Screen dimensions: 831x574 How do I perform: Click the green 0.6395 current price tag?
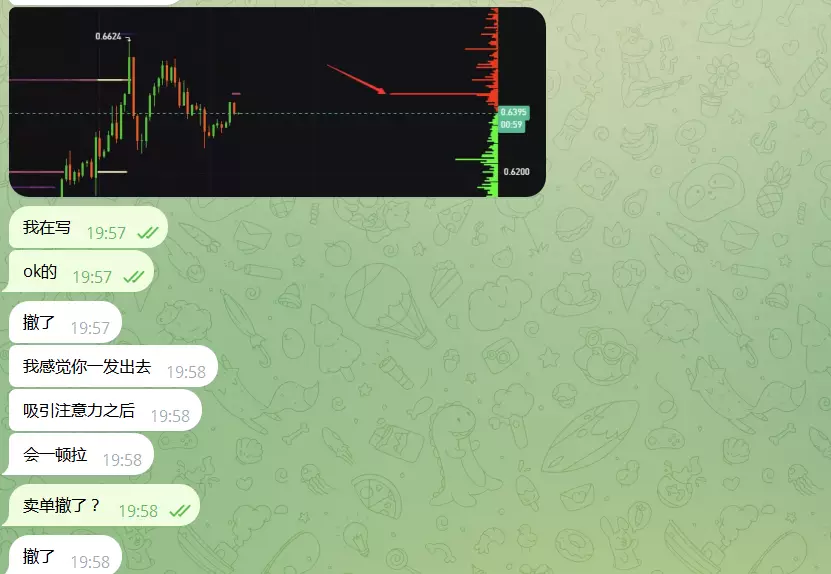[x=514, y=112]
